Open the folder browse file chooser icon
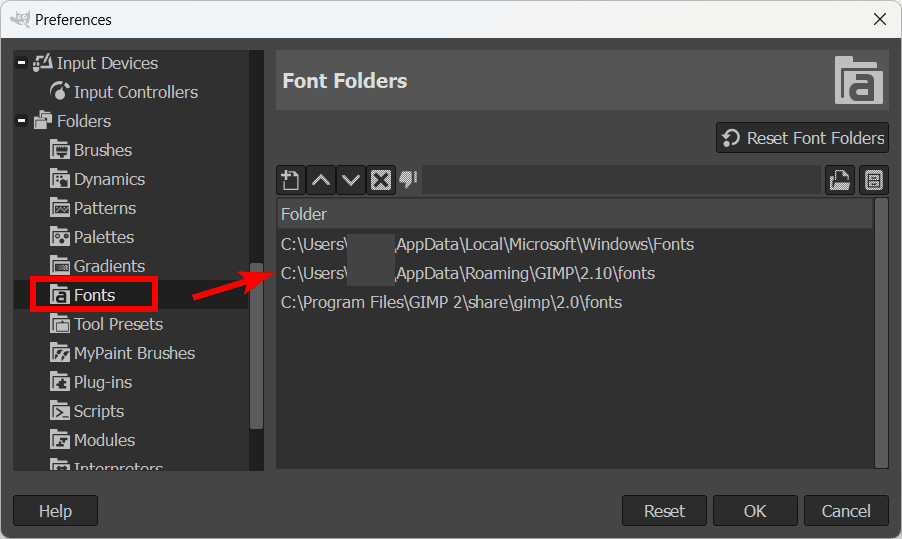The width and height of the screenshot is (902, 539). (839, 180)
